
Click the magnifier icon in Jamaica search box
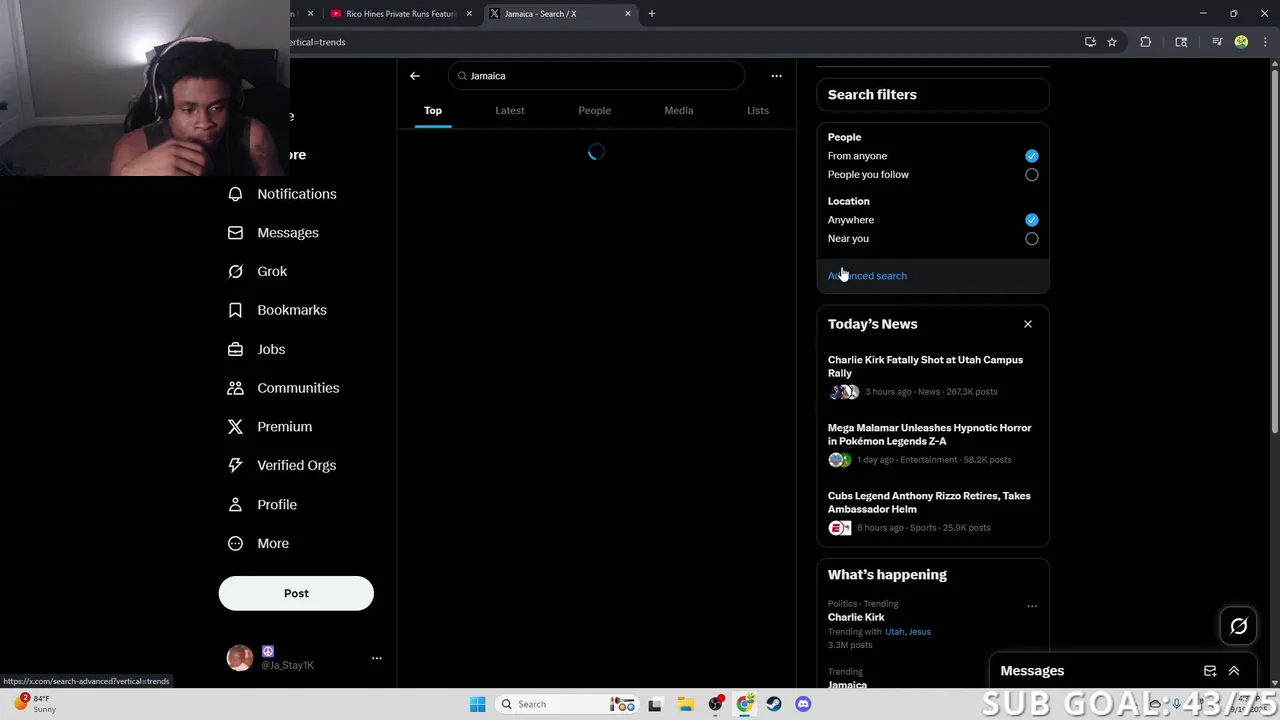pos(462,76)
